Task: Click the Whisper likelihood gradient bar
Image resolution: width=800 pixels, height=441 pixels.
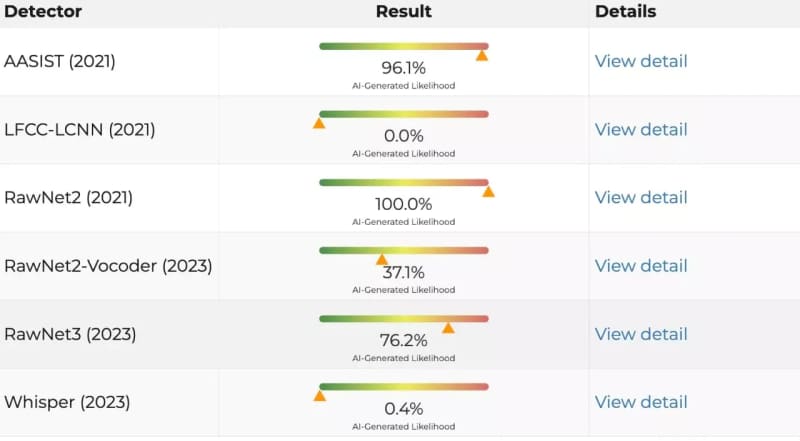Action: 403,386
